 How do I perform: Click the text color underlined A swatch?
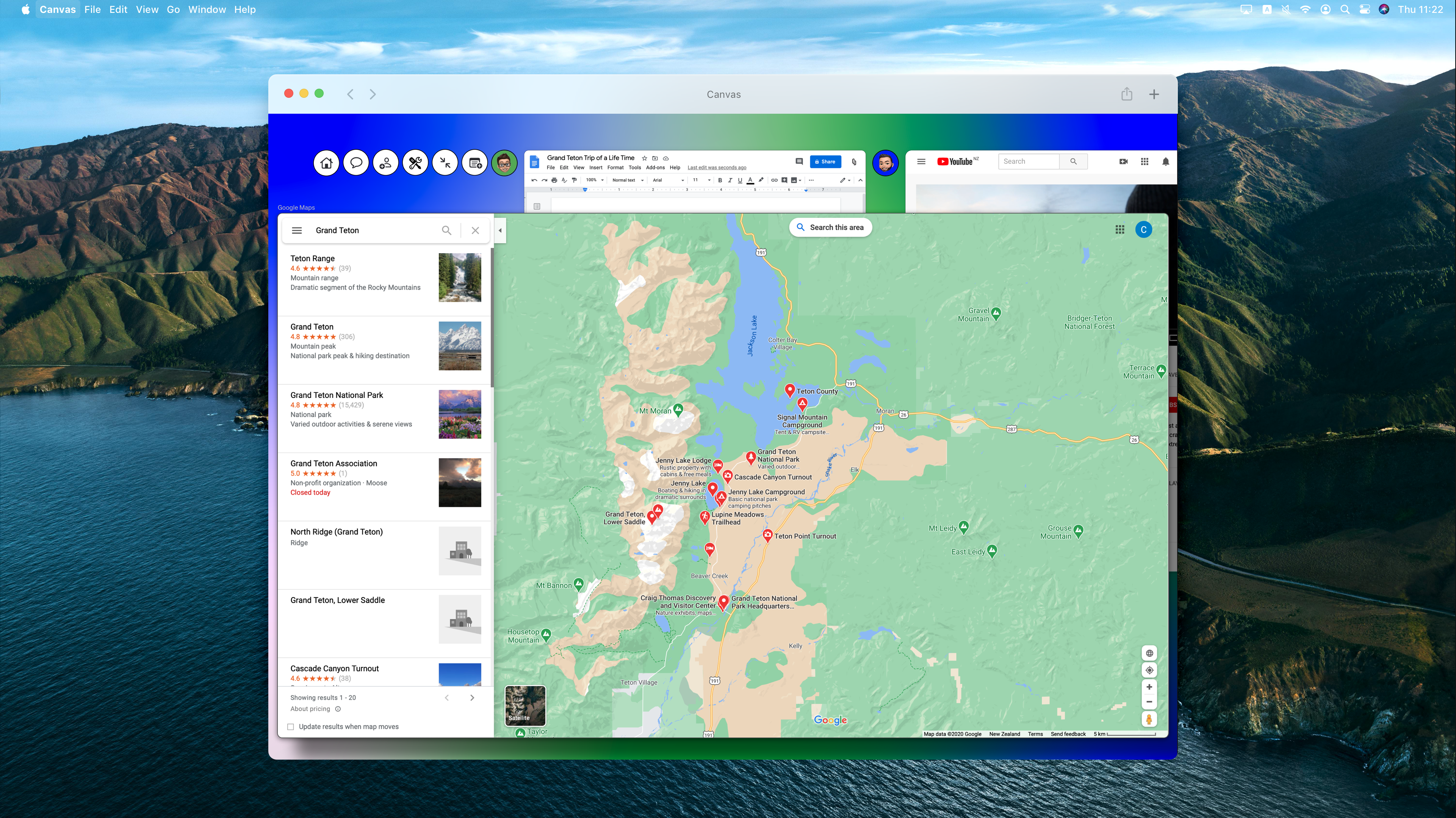pyautogui.click(x=750, y=180)
